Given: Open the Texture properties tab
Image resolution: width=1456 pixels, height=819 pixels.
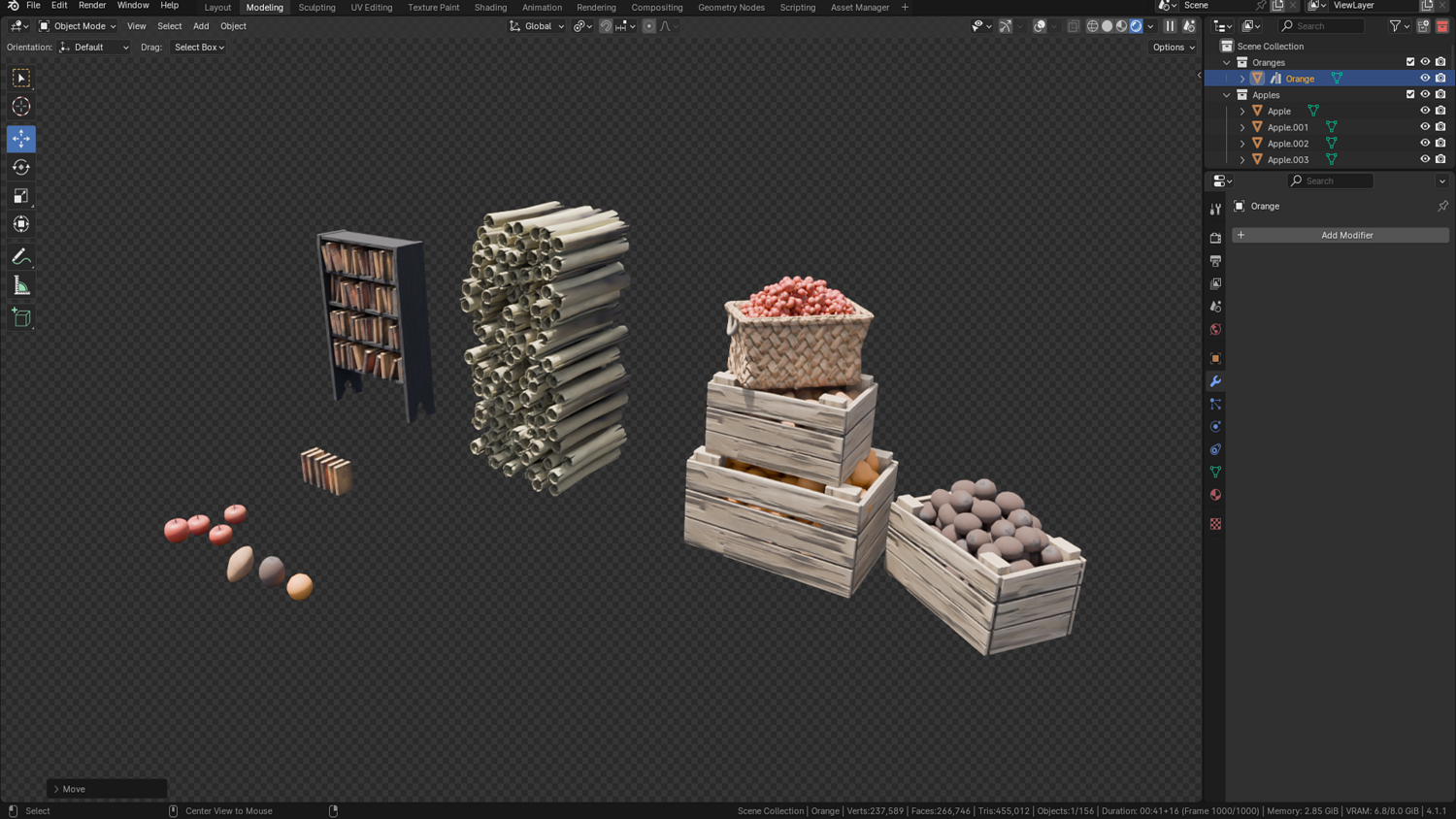Looking at the screenshot, I should tap(1215, 524).
